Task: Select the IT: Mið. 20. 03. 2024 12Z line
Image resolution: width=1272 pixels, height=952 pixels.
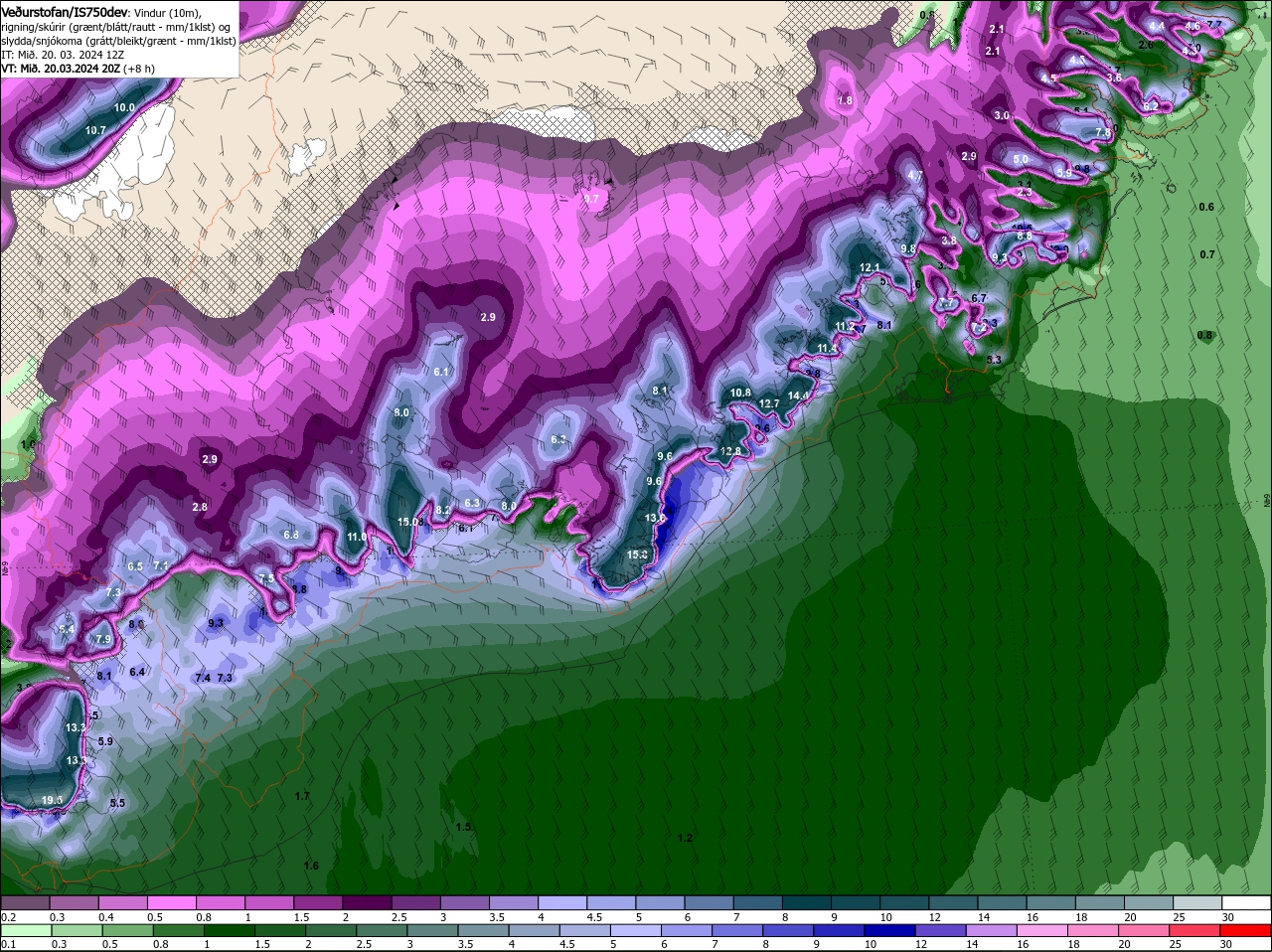Action: (x=62, y=55)
